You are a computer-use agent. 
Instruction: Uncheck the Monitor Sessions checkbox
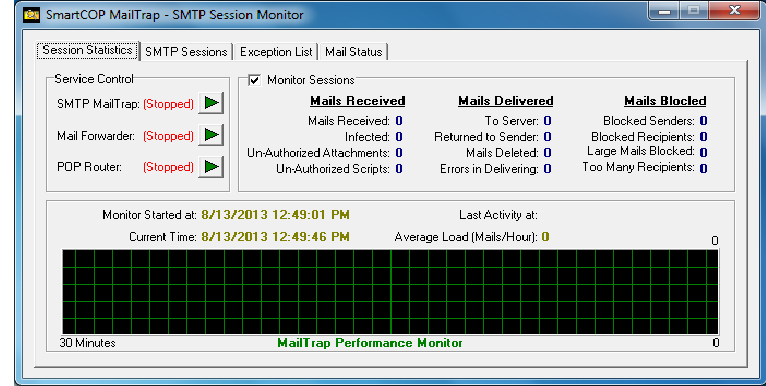point(255,80)
